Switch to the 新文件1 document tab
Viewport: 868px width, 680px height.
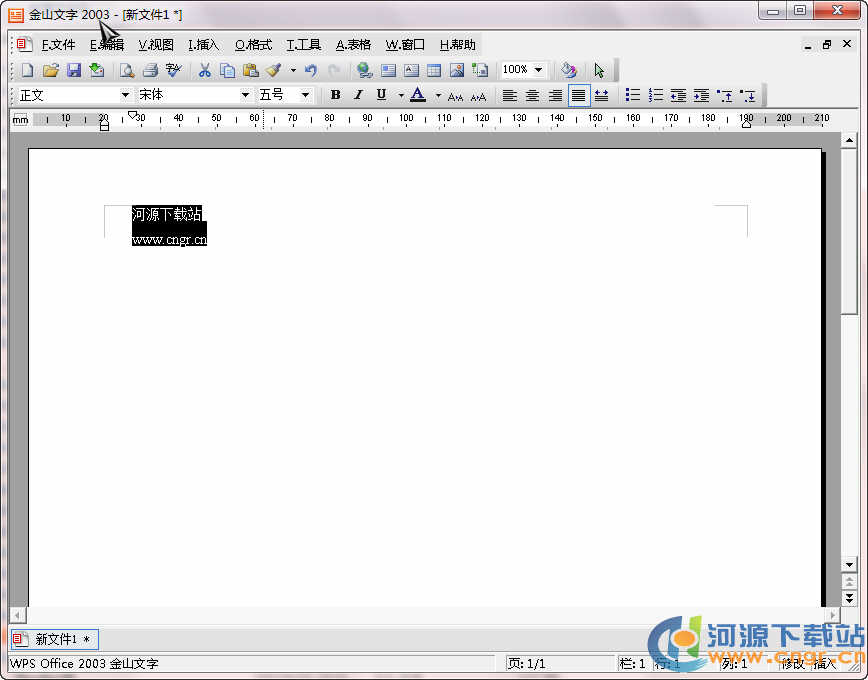pyautogui.click(x=55, y=639)
